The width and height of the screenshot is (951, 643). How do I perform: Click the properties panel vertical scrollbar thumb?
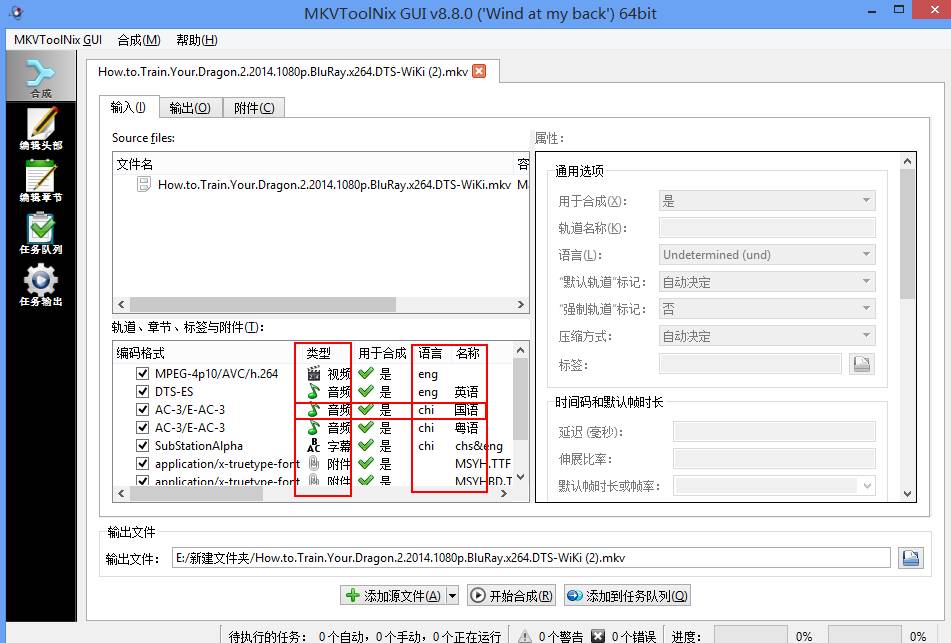[907, 234]
